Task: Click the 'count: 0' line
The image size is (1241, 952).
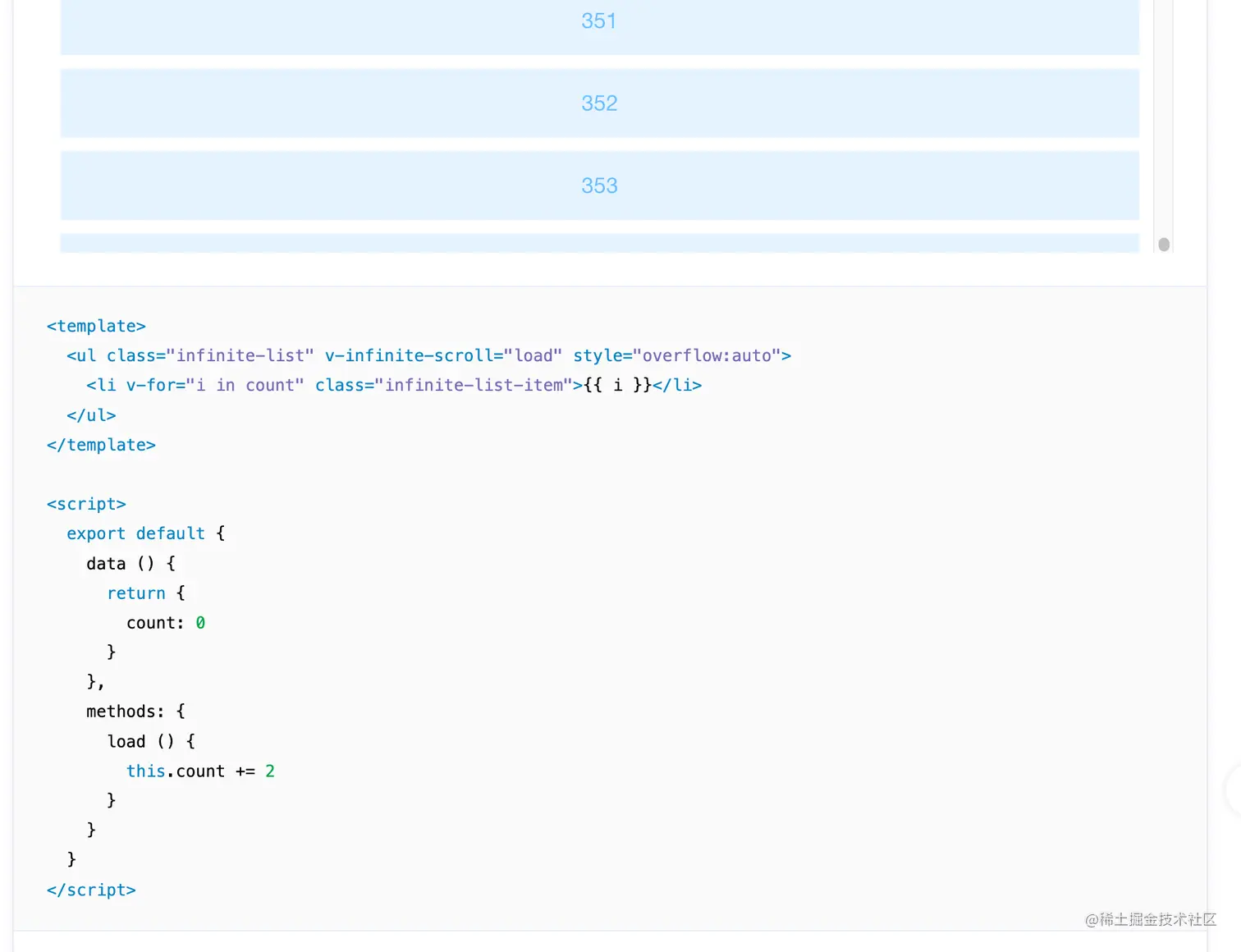Action: click(x=166, y=623)
